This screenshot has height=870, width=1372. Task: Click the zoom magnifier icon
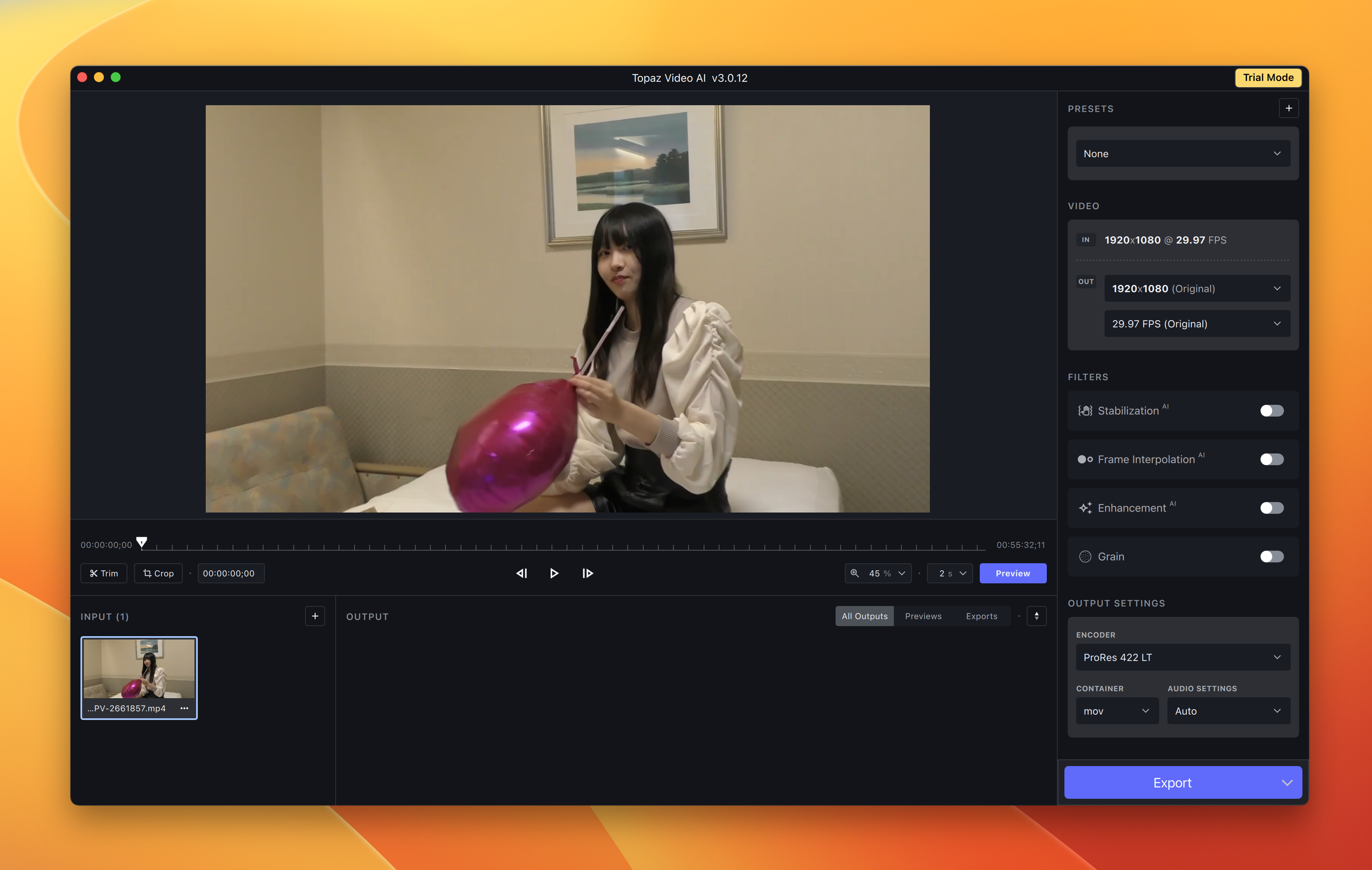point(854,573)
